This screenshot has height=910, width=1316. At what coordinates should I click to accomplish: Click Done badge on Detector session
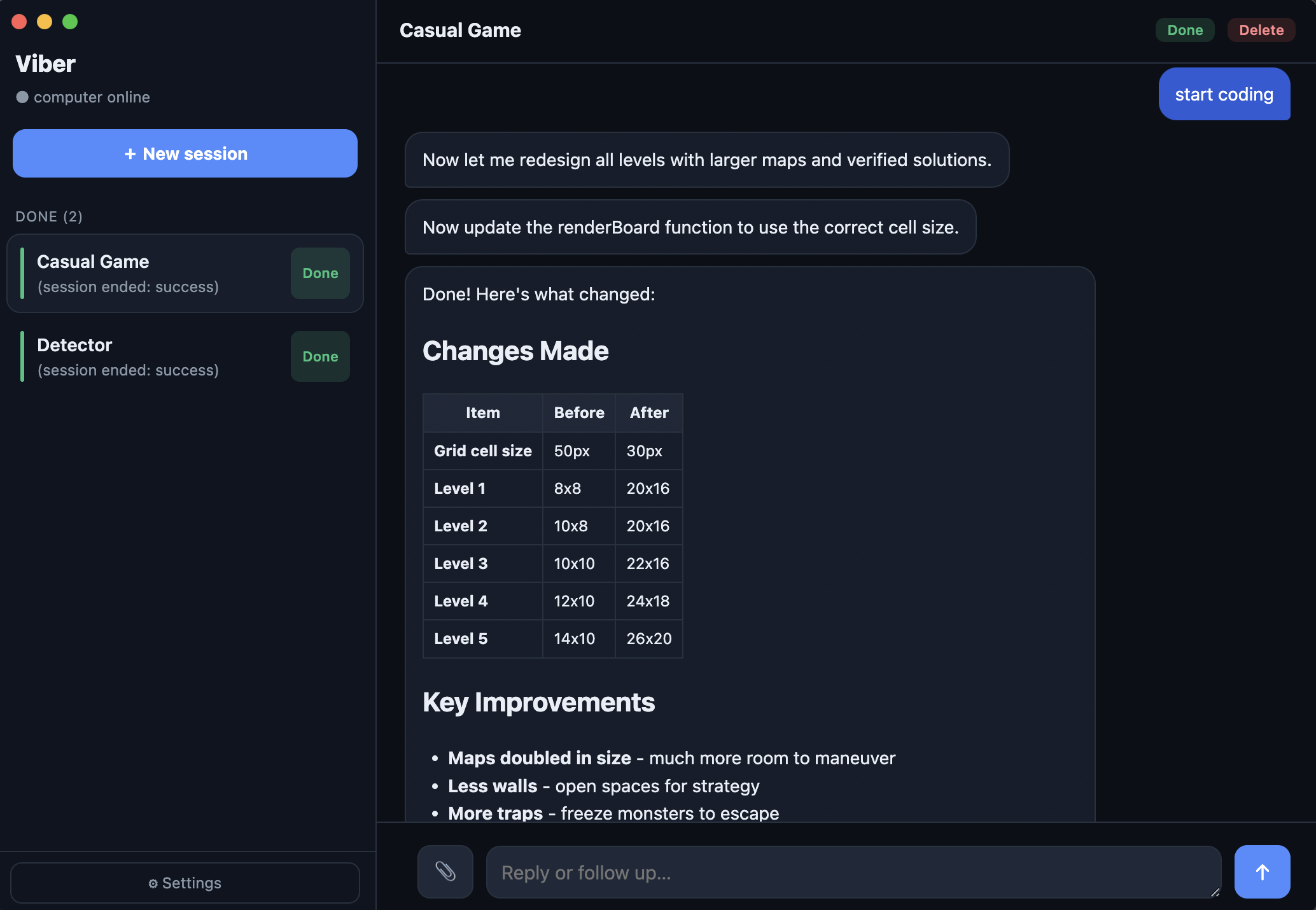pos(320,356)
